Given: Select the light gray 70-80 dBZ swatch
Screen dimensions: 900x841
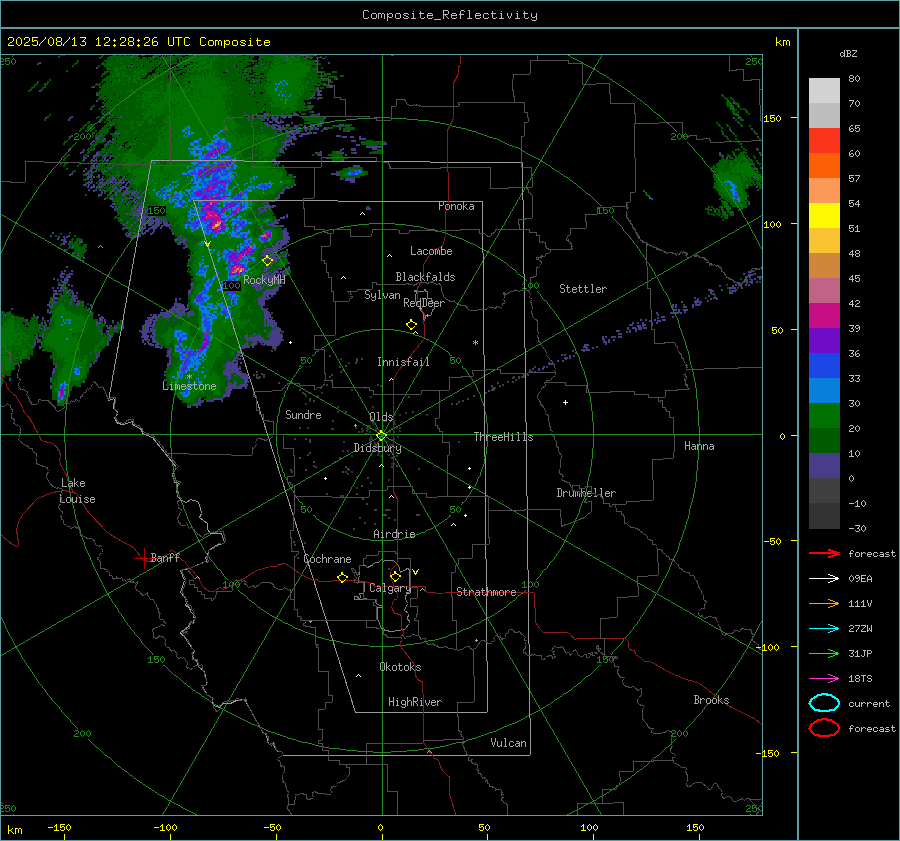Looking at the screenshot, I should point(824,91).
